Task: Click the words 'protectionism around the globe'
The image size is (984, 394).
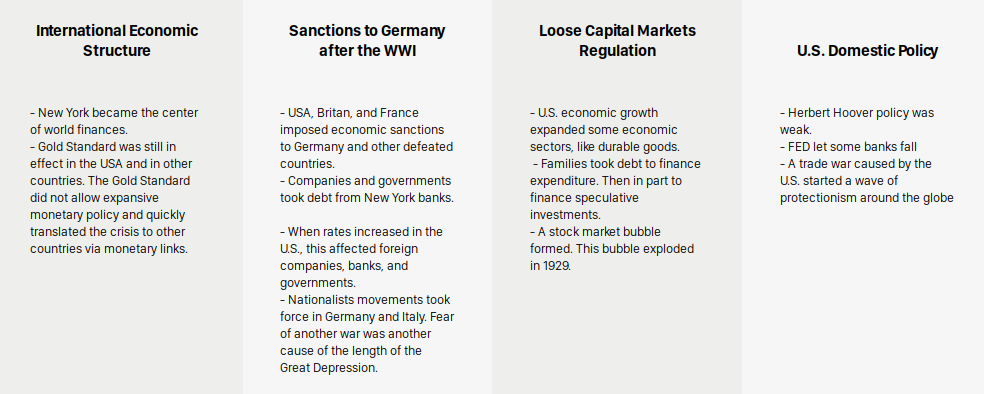Action: coord(867,198)
